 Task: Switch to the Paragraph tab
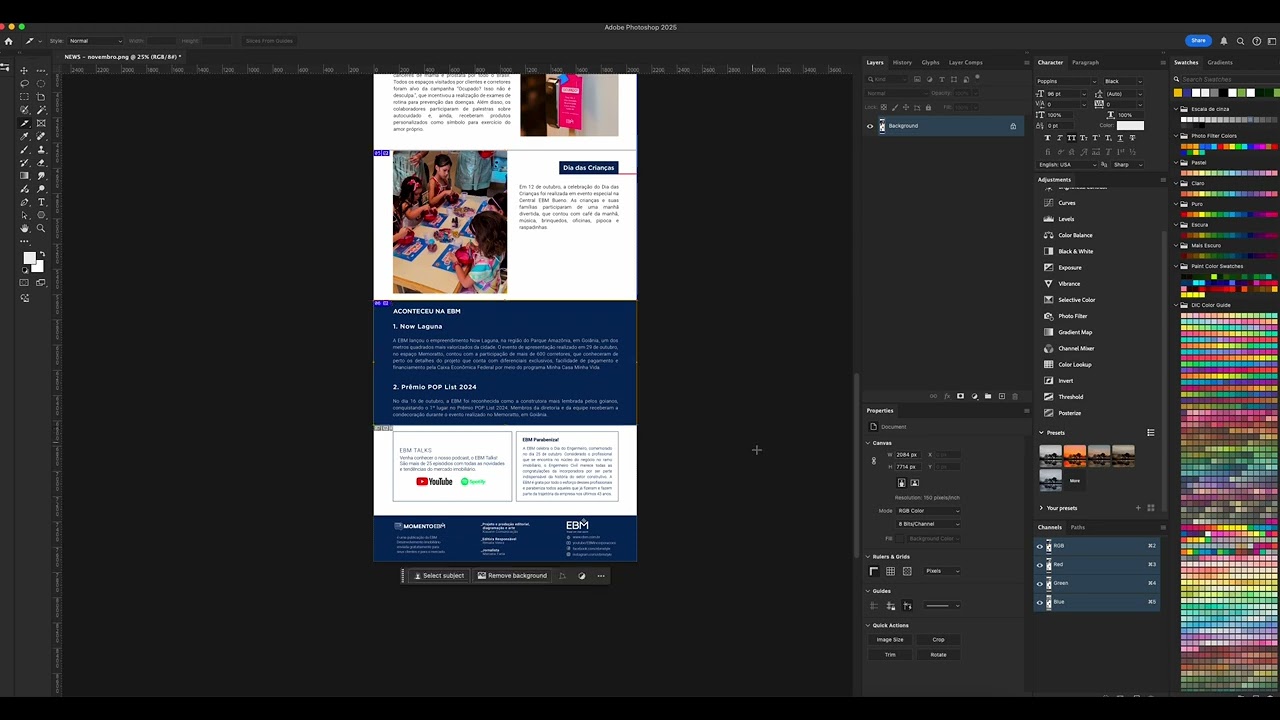pyautogui.click(x=1085, y=62)
